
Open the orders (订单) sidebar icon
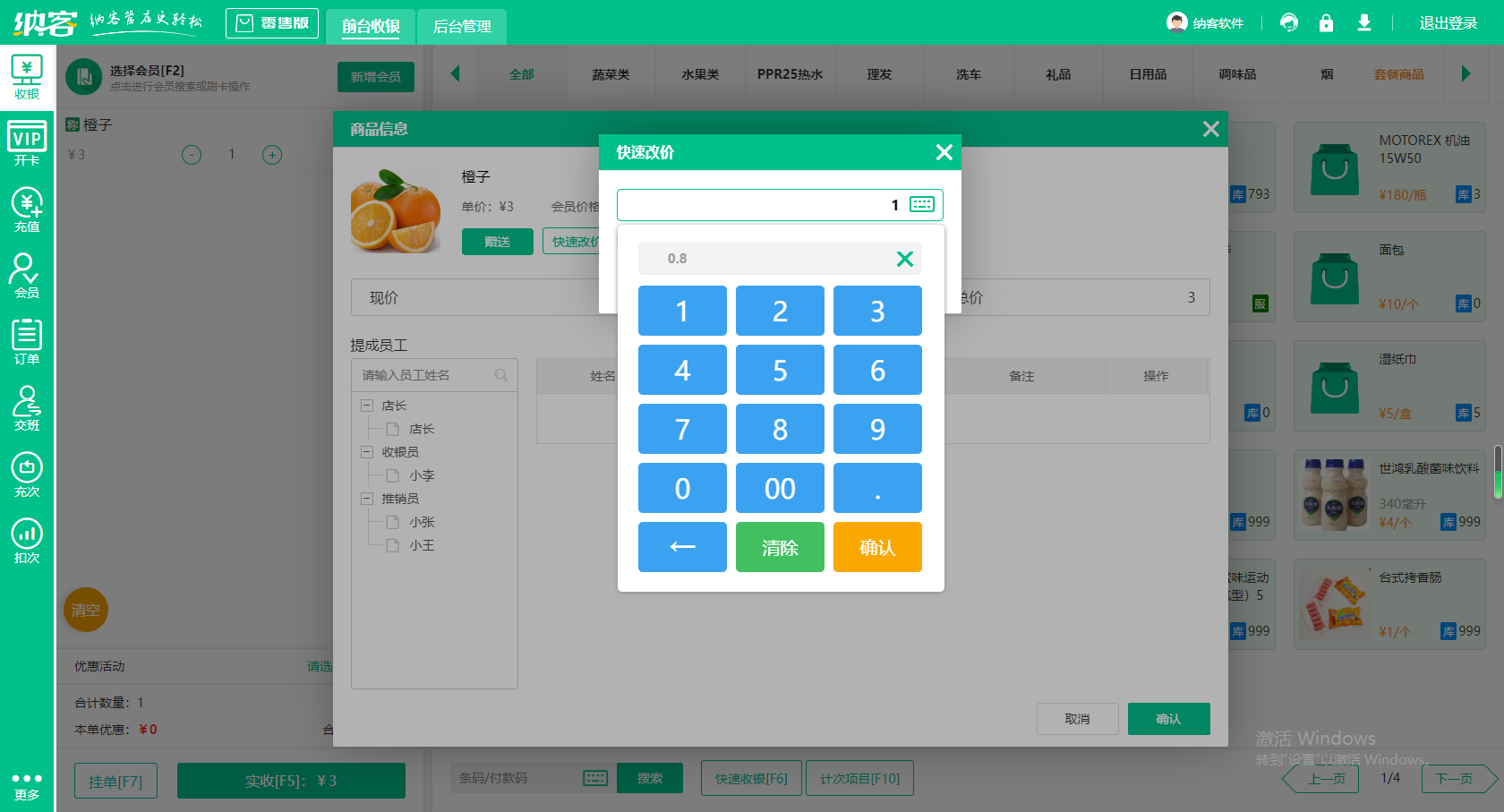pyautogui.click(x=27, y=343)
